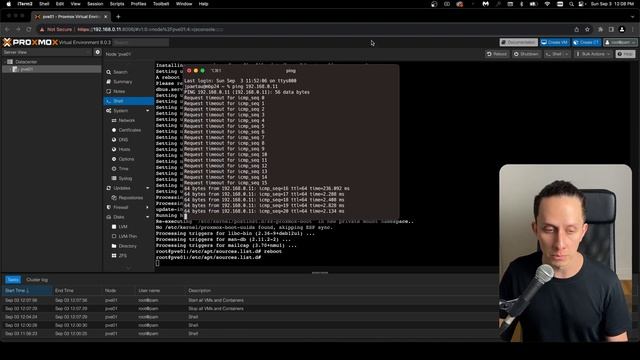The image size is (640, 360).
Task: Click the browser share icon
Action: (x=576, y=29)
